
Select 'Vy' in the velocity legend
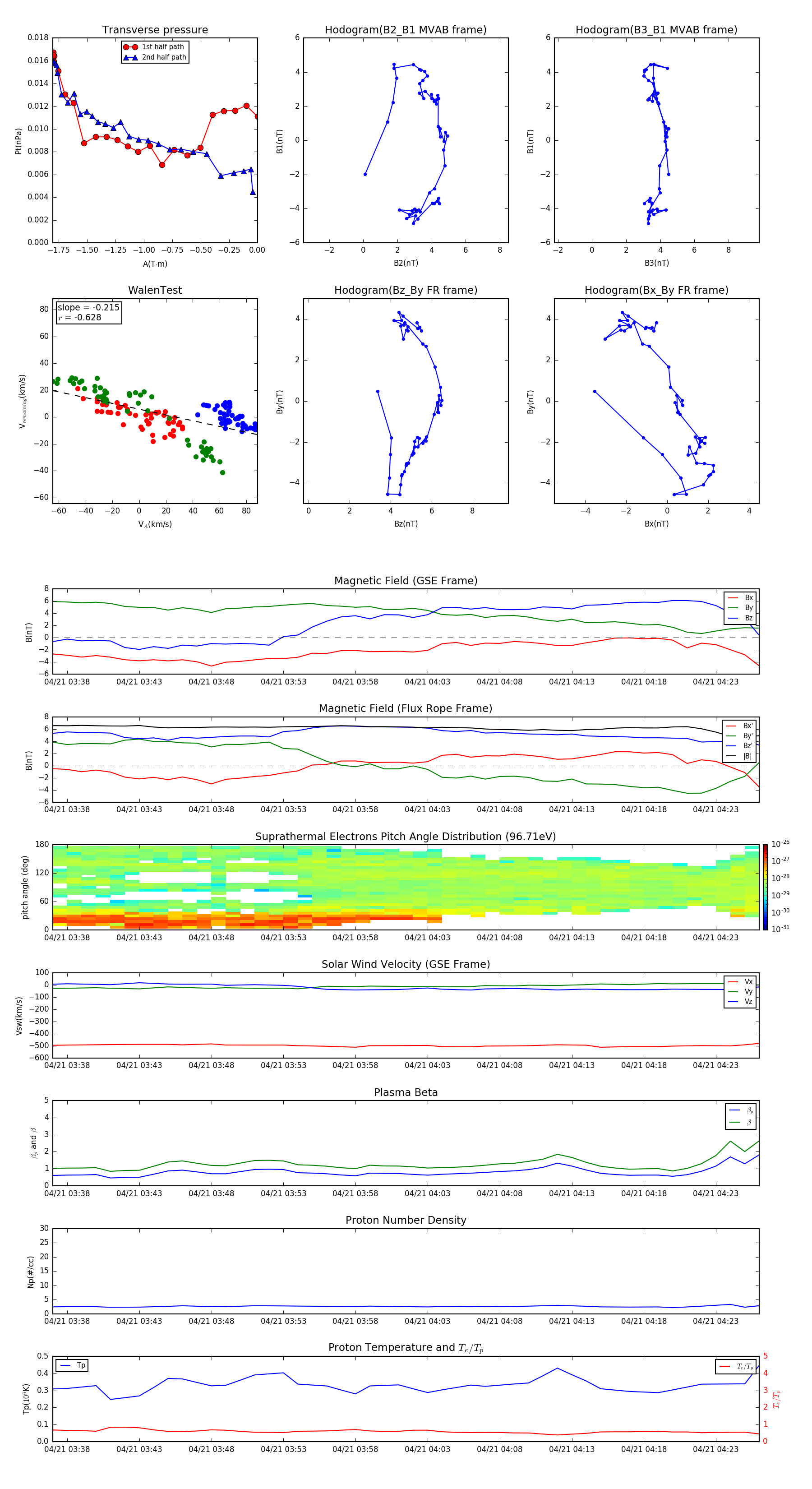point(740,991)
